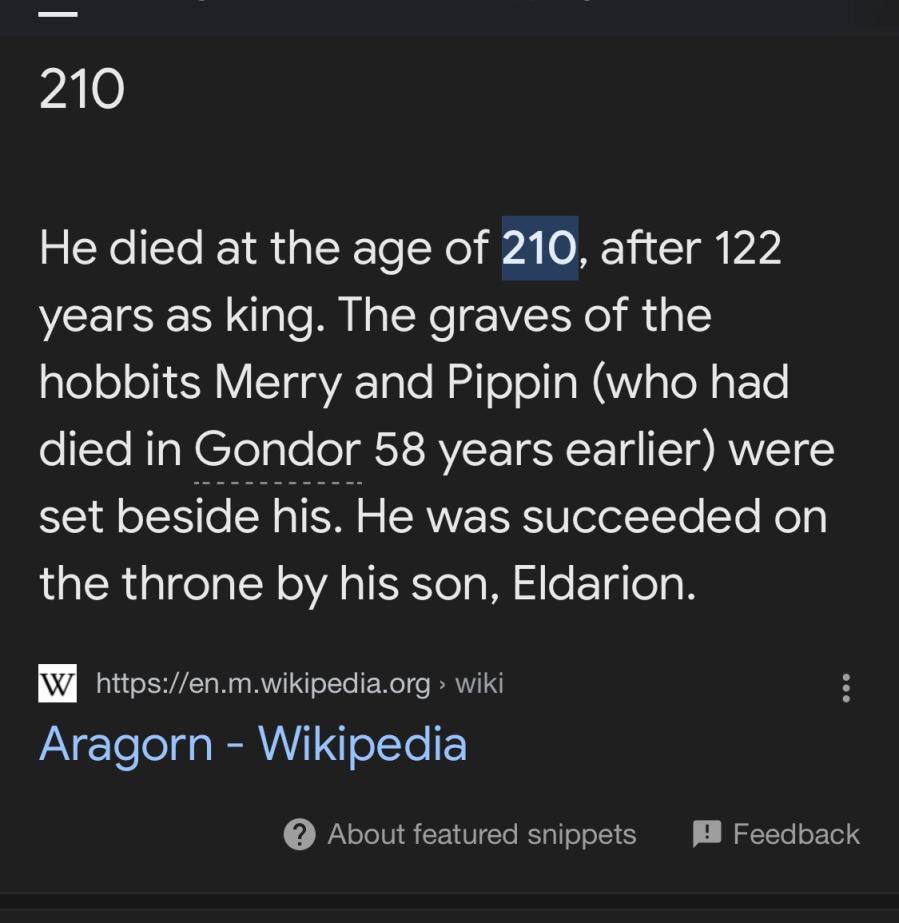899x923 pixels.
Task: Click the highlighted "210" in the snippet
Action: click(539, 248)
